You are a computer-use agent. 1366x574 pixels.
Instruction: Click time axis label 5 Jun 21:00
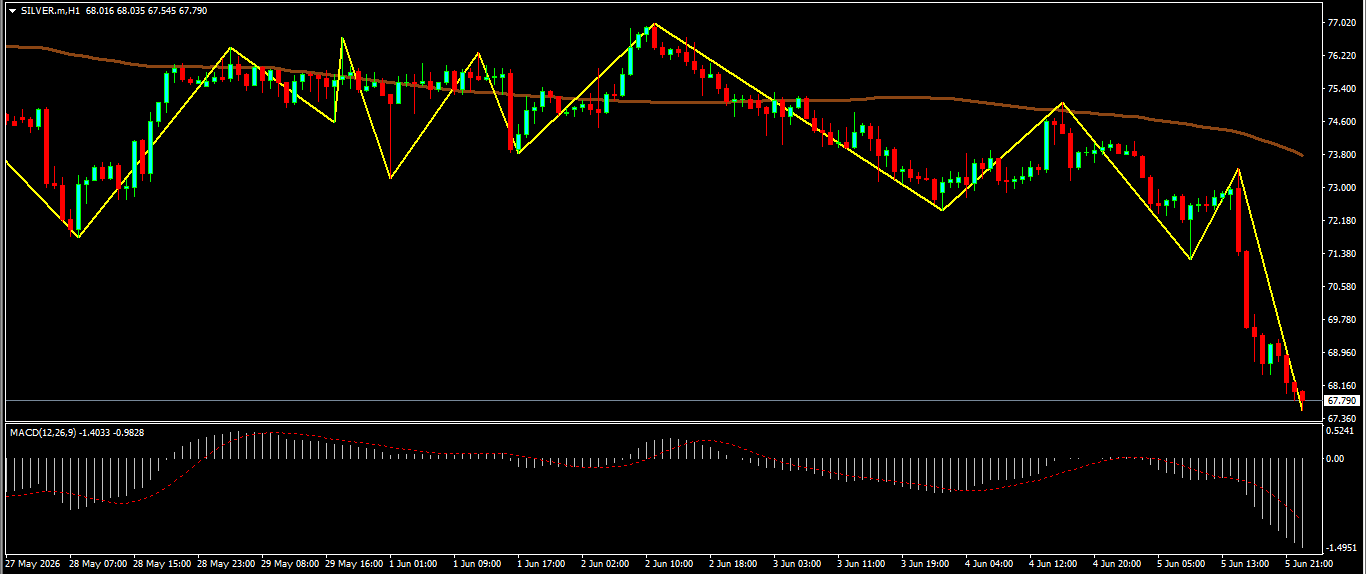[1309, 564]
